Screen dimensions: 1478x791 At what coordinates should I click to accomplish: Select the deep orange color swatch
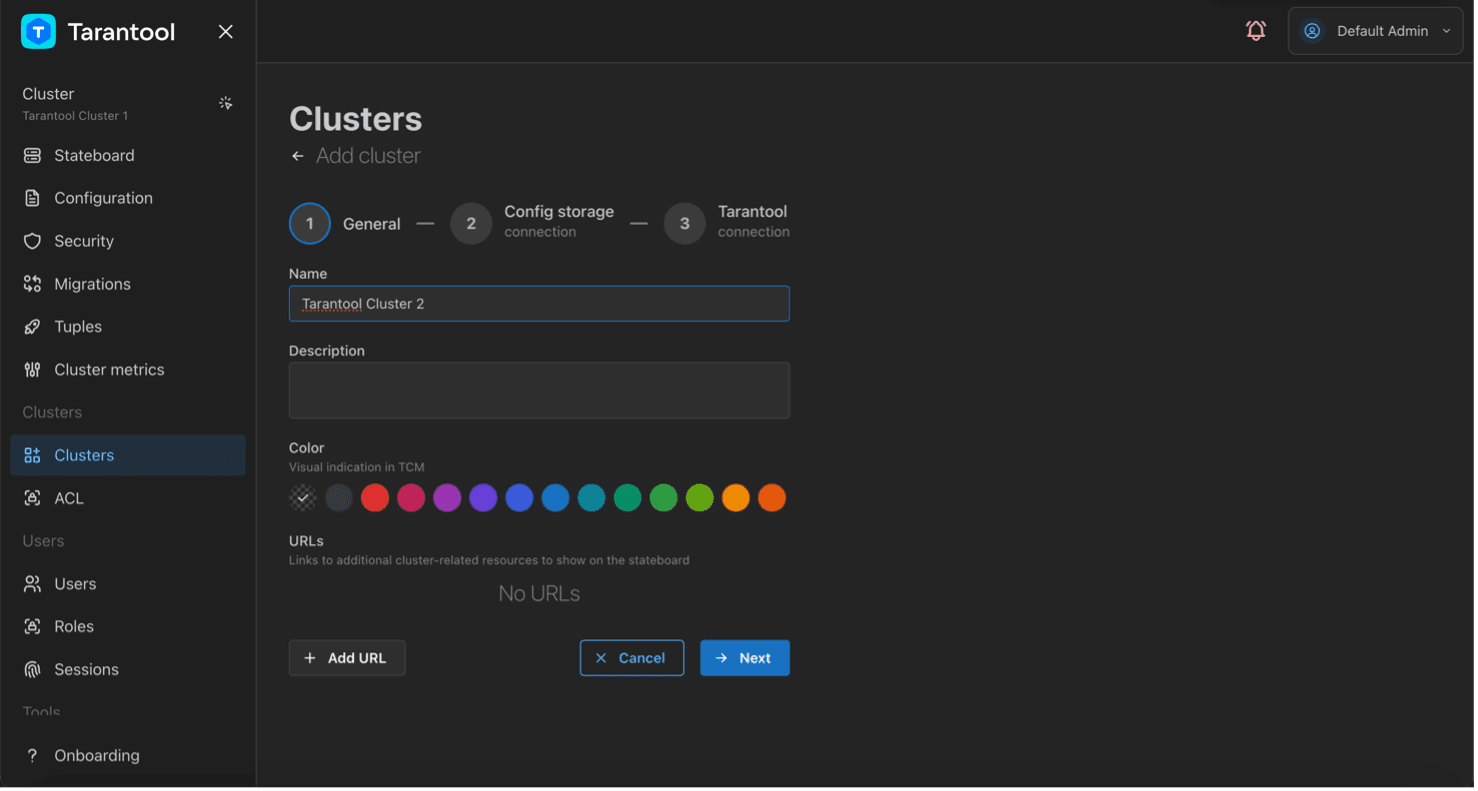[x=771, y=498]
